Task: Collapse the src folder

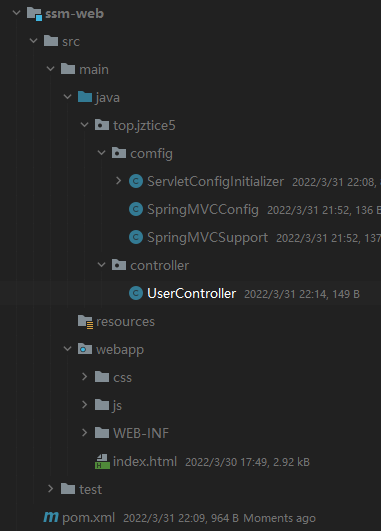Action: (x=33, y=41)
